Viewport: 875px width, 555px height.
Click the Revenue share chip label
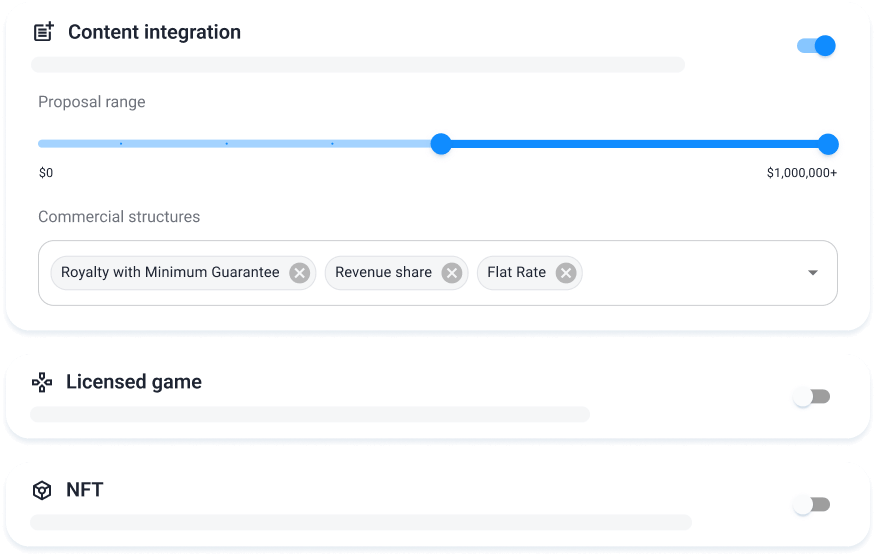pos(383,272)
